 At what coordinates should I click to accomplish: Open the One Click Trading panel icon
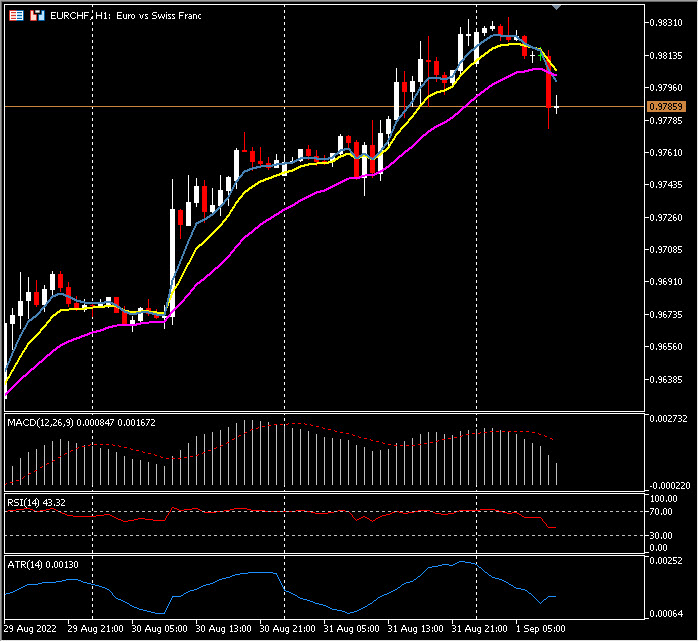tap(17, 16)
